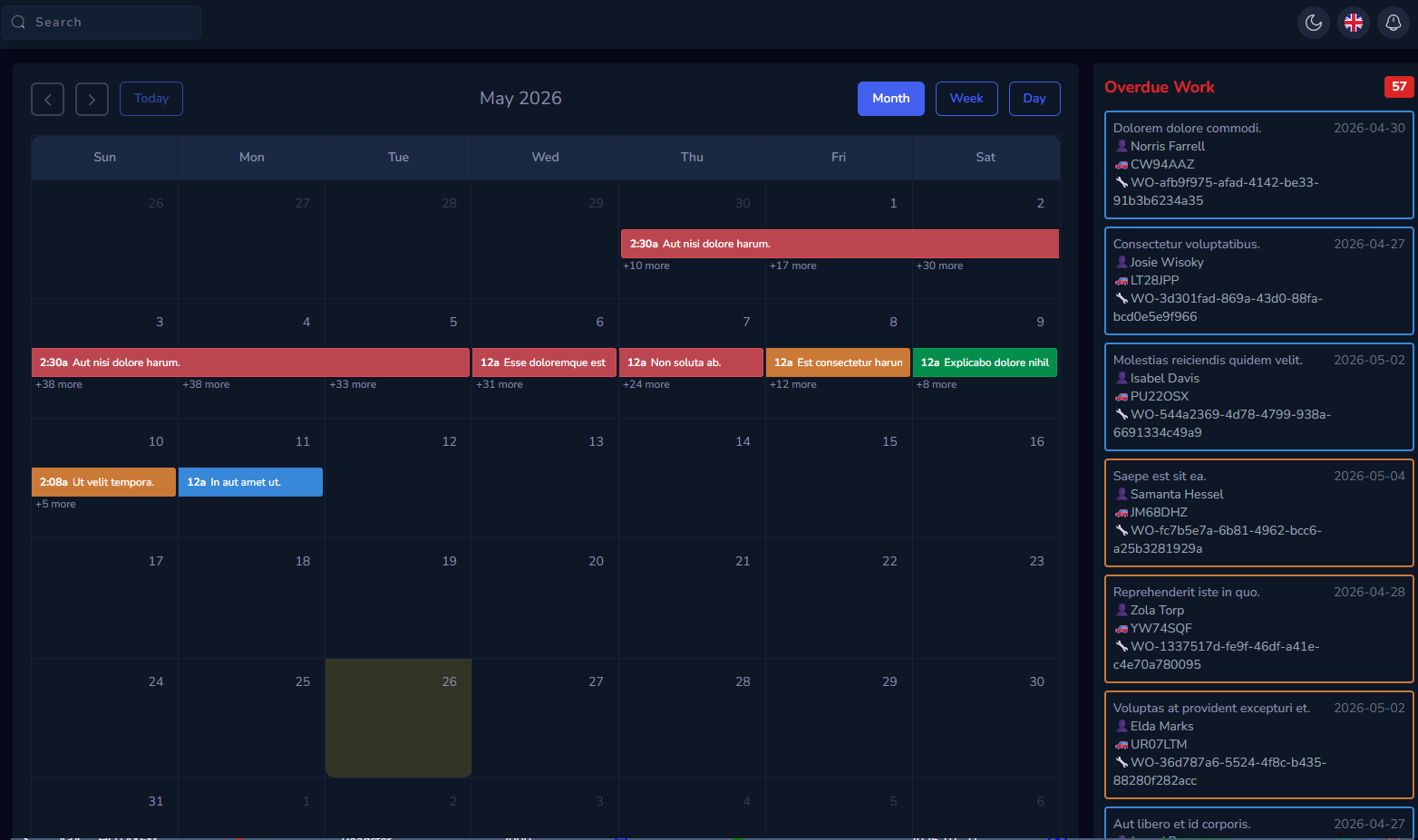Click user icon beside Isabel Davis

click(1122, 379)
